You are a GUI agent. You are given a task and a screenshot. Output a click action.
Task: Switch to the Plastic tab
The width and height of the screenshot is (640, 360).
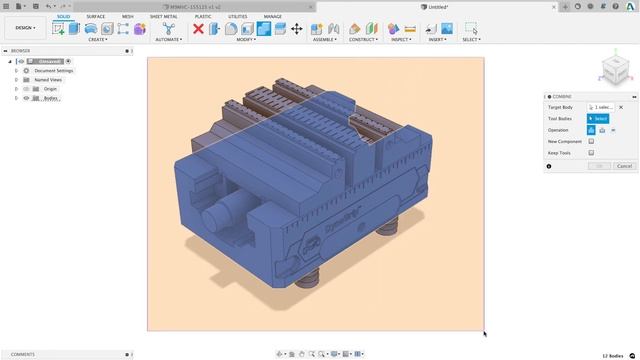click(x=203, y=16)
